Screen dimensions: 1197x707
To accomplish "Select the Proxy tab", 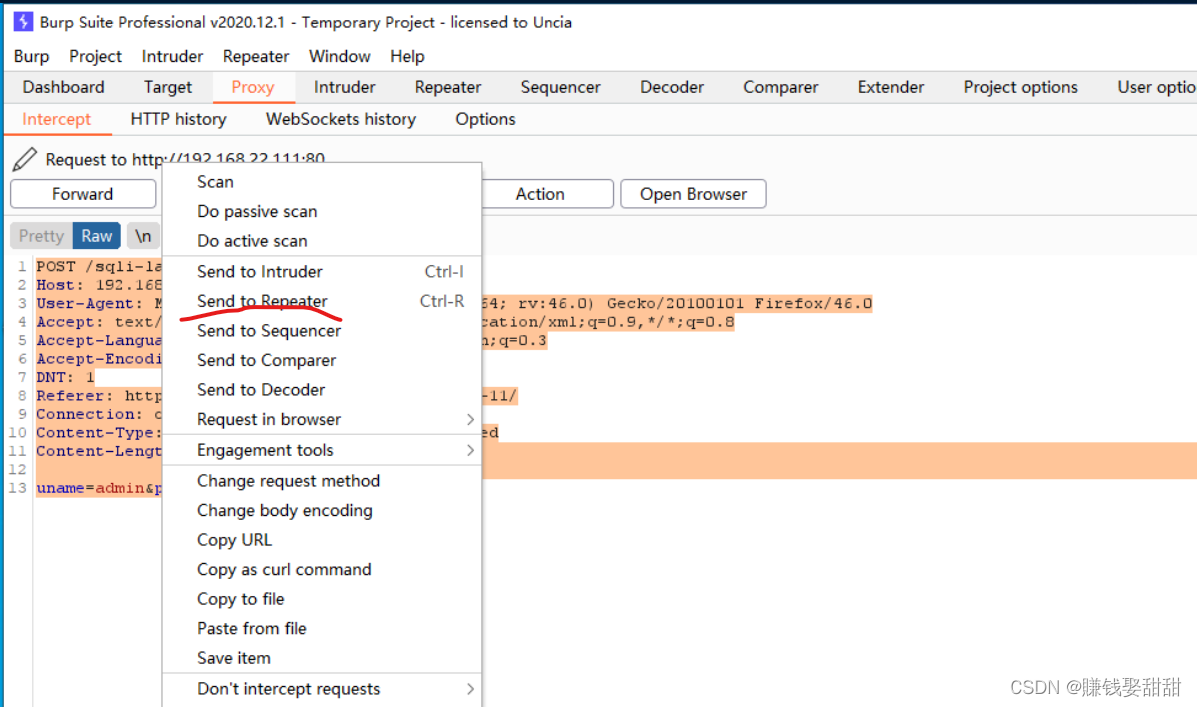I will 253,87.
